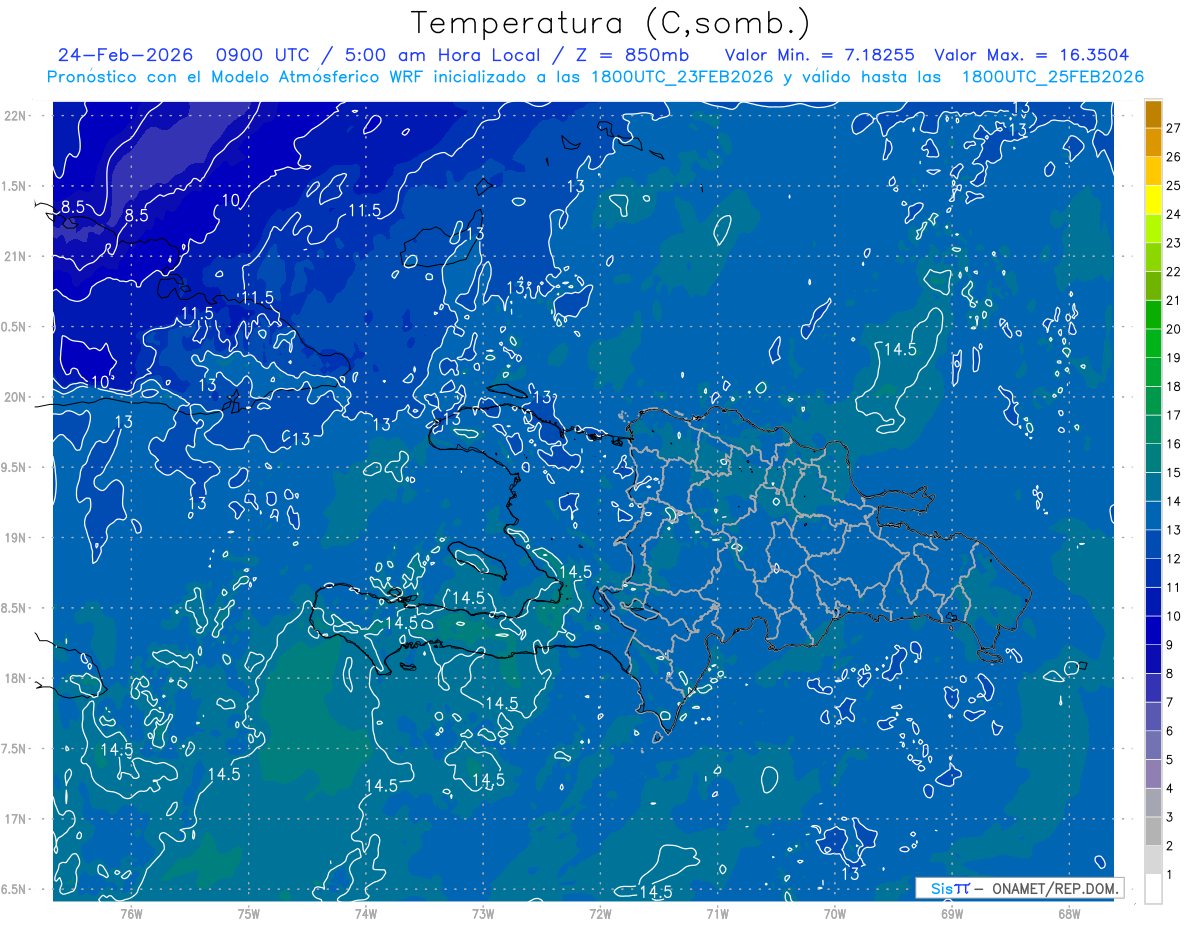Click the '24' color scale label

[x=1174, y=214]
